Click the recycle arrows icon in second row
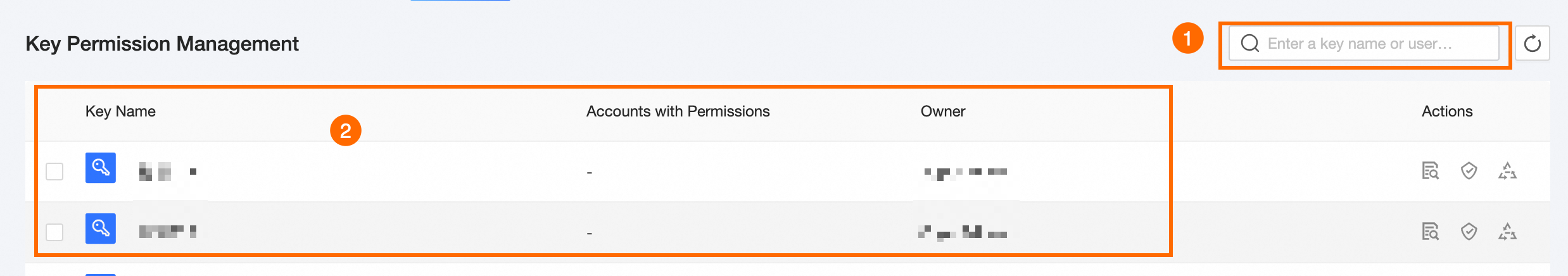Viewport: 1568px width, 276px height. tap(1507, 232)
